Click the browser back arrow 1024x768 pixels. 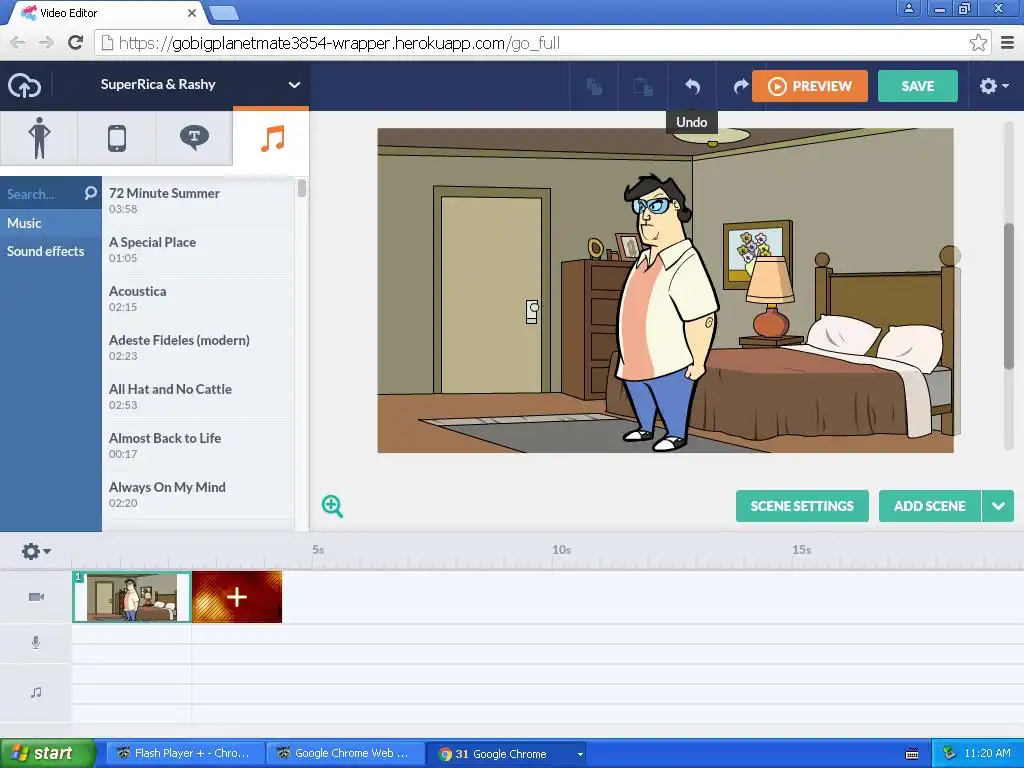coord(18,43)
